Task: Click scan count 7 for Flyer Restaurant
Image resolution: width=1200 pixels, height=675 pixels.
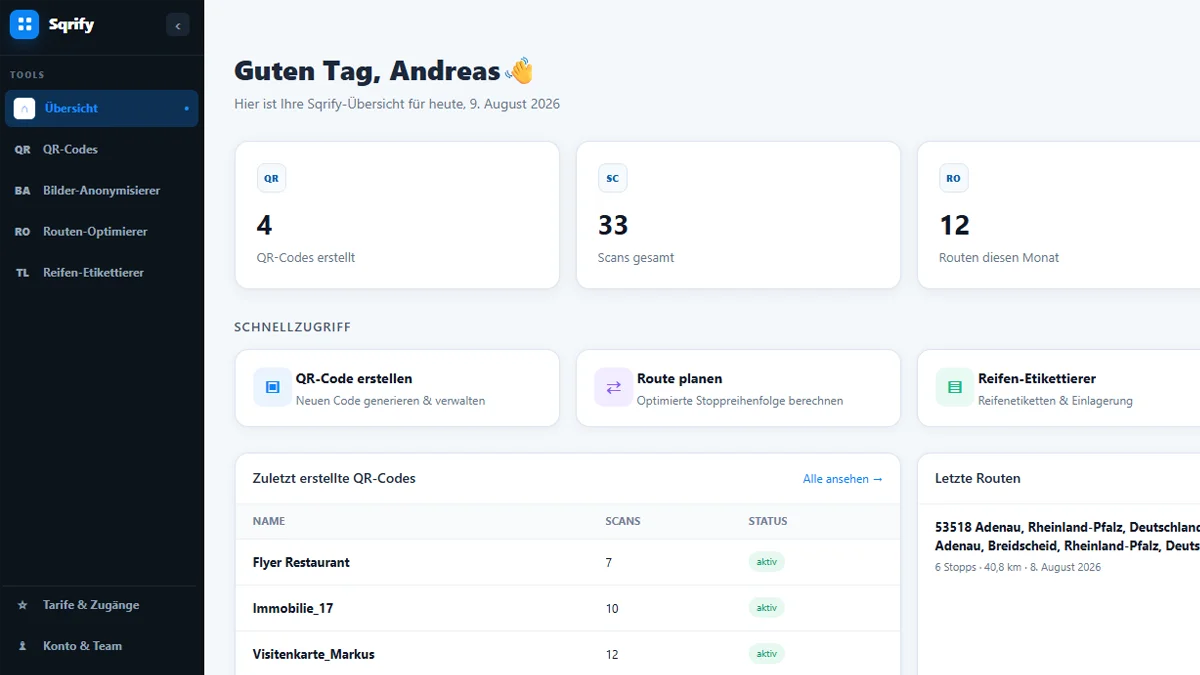Action: coord(609,563)
